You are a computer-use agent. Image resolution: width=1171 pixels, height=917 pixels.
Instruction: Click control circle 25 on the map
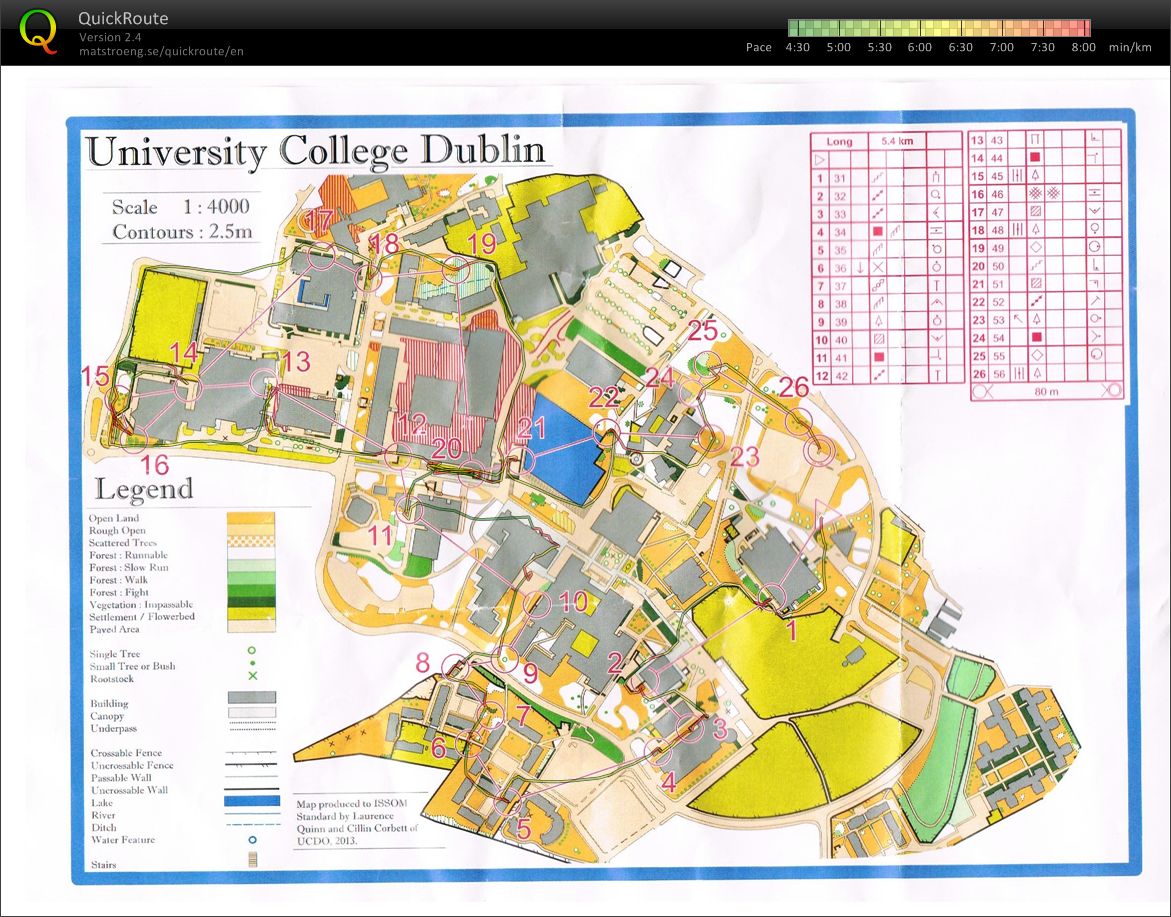708,363
